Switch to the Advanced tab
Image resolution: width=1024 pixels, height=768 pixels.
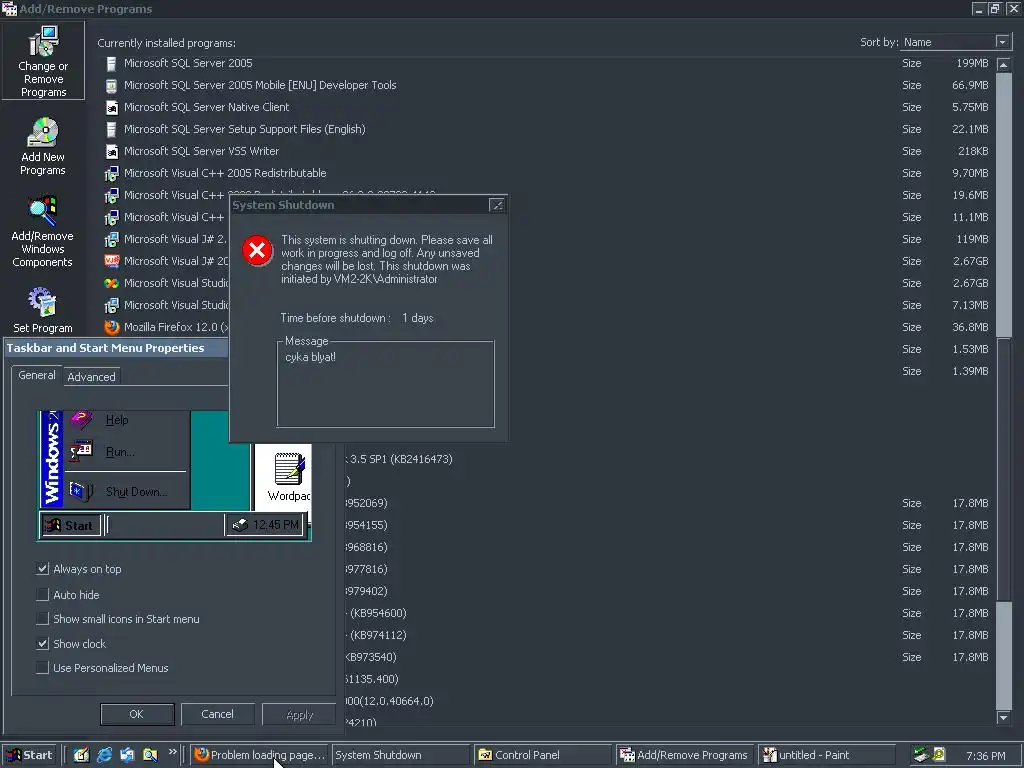pos(91,377)
